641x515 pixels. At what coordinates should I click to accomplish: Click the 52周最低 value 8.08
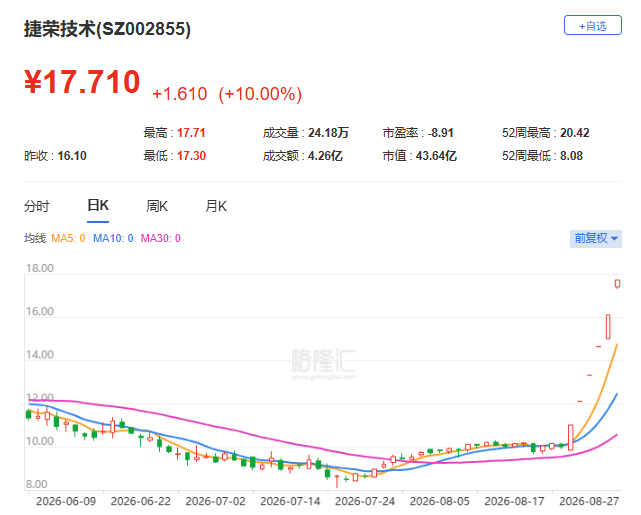point(571,156)
